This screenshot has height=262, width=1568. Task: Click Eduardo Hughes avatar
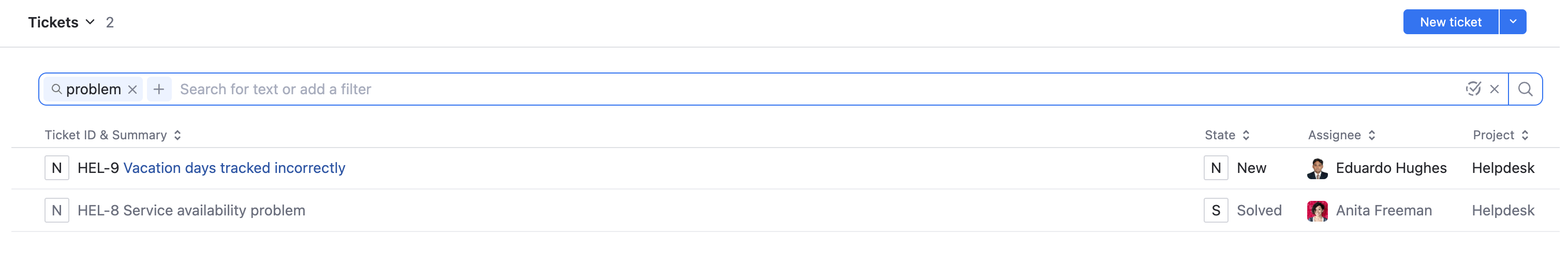pyautogui.click(x=1317, y=168)
